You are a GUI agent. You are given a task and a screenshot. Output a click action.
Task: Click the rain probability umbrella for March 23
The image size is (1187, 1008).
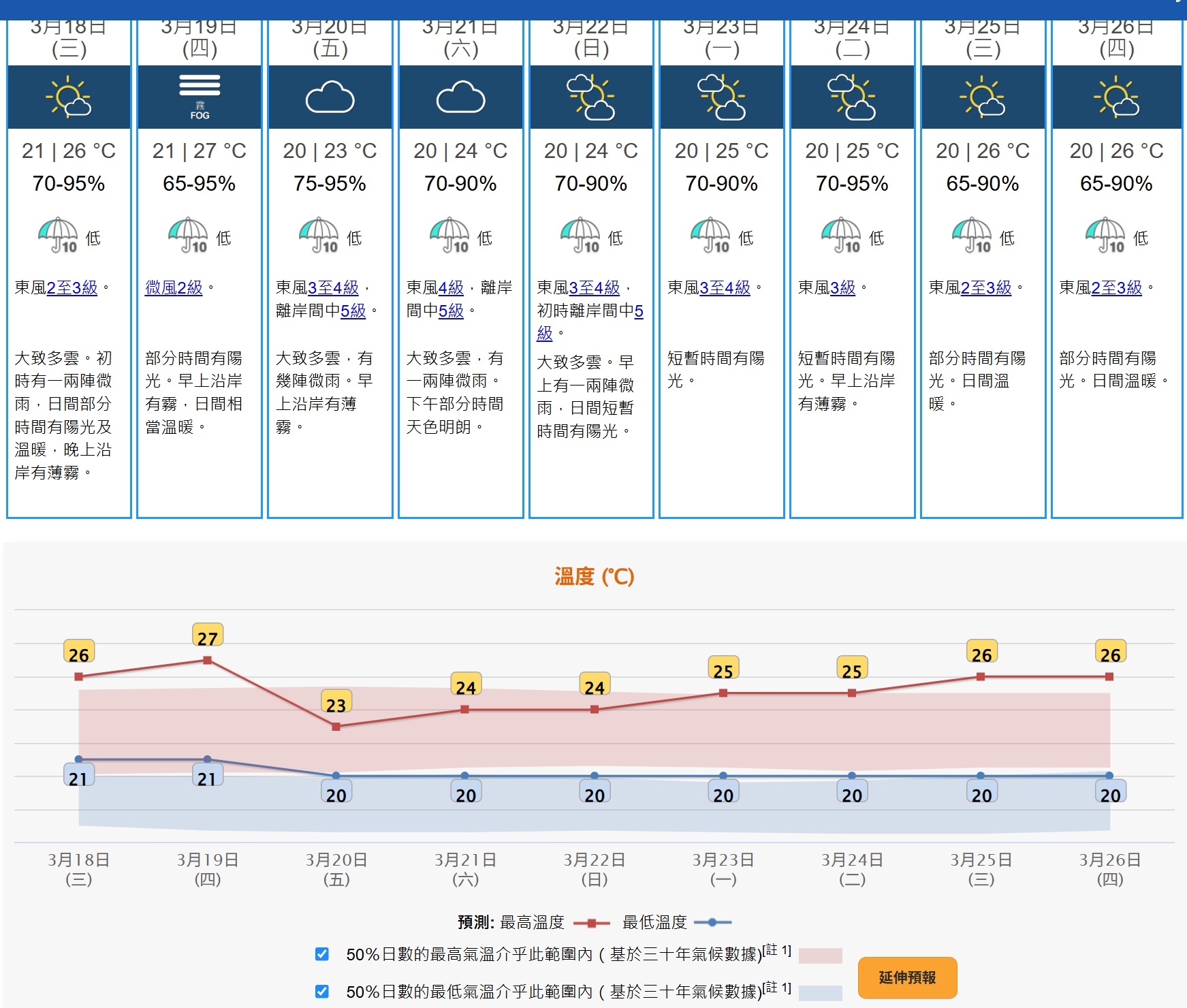(x=710, y=236)
